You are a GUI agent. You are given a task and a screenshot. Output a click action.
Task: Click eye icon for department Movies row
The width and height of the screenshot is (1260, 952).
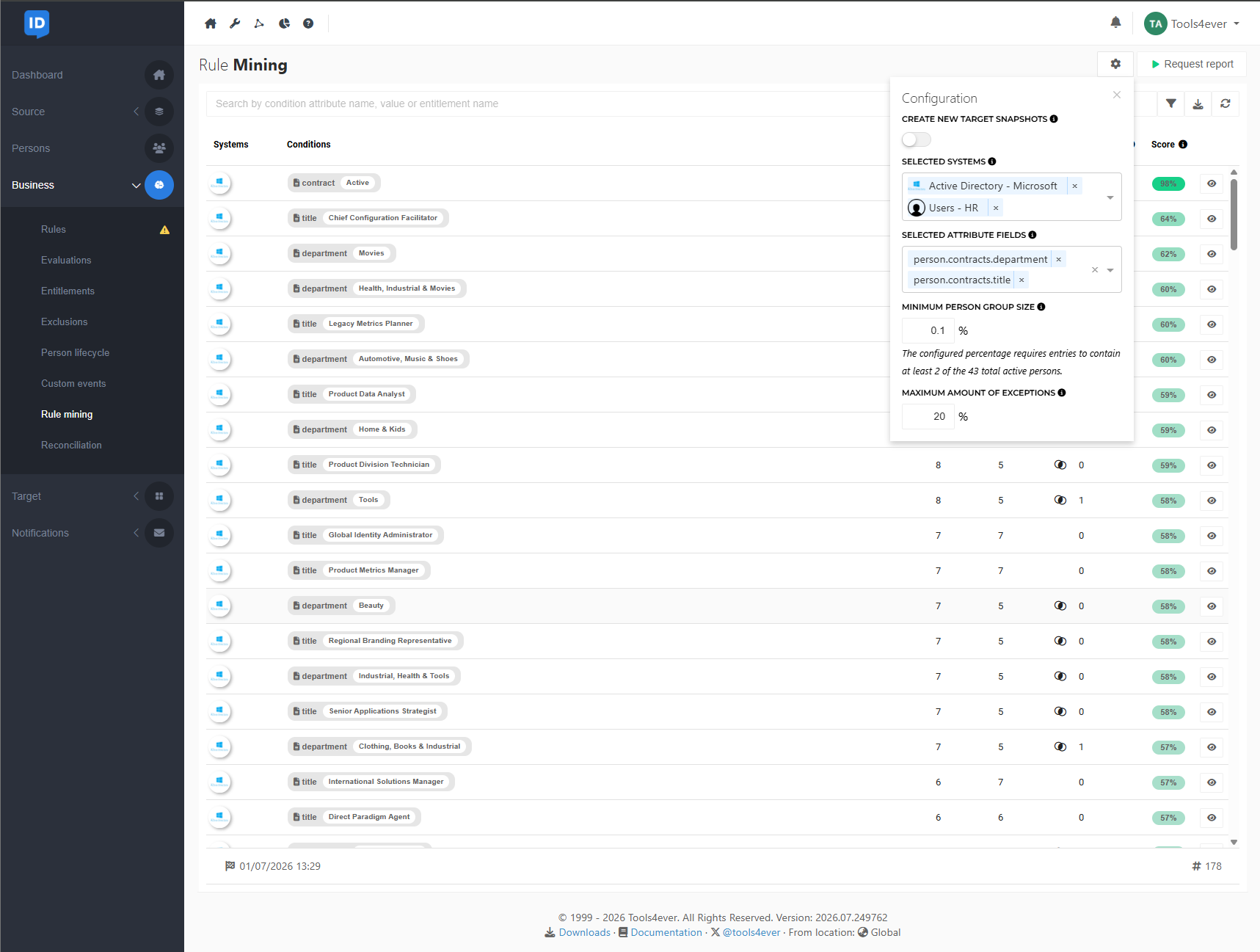(1212, 254)
